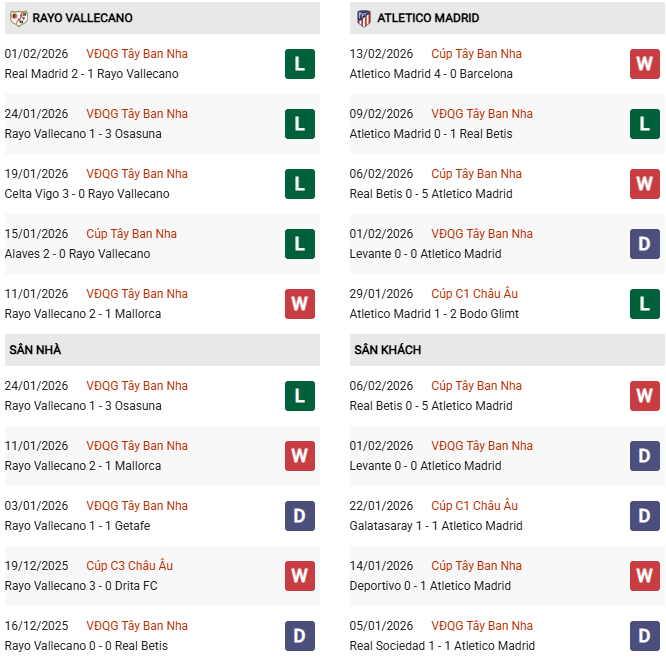Viewport: 666px width, 659px height.
Task: Click the Atletico Madrid club crest icon
Action: click(363, 18)
